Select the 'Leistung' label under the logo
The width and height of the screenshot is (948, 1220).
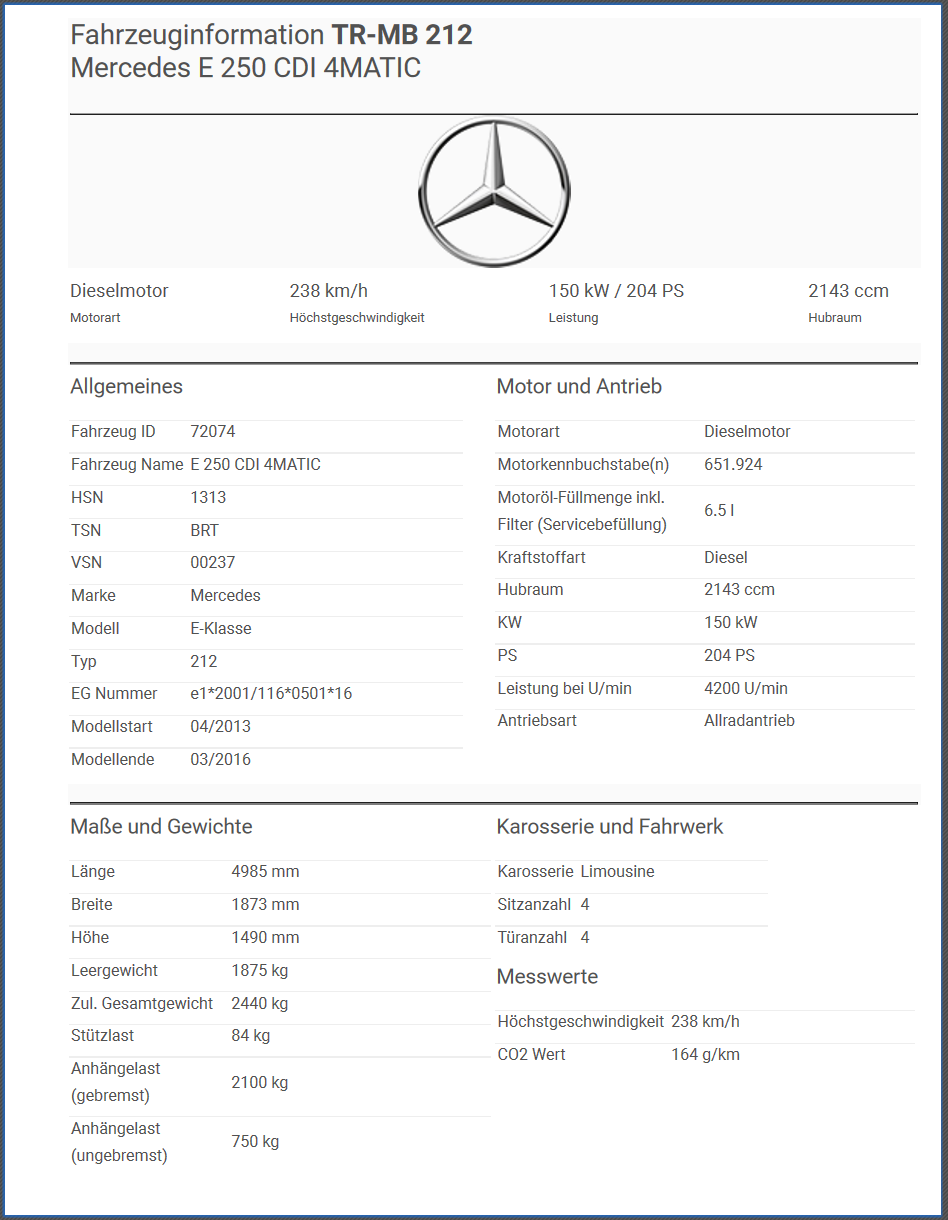[573, 318]
